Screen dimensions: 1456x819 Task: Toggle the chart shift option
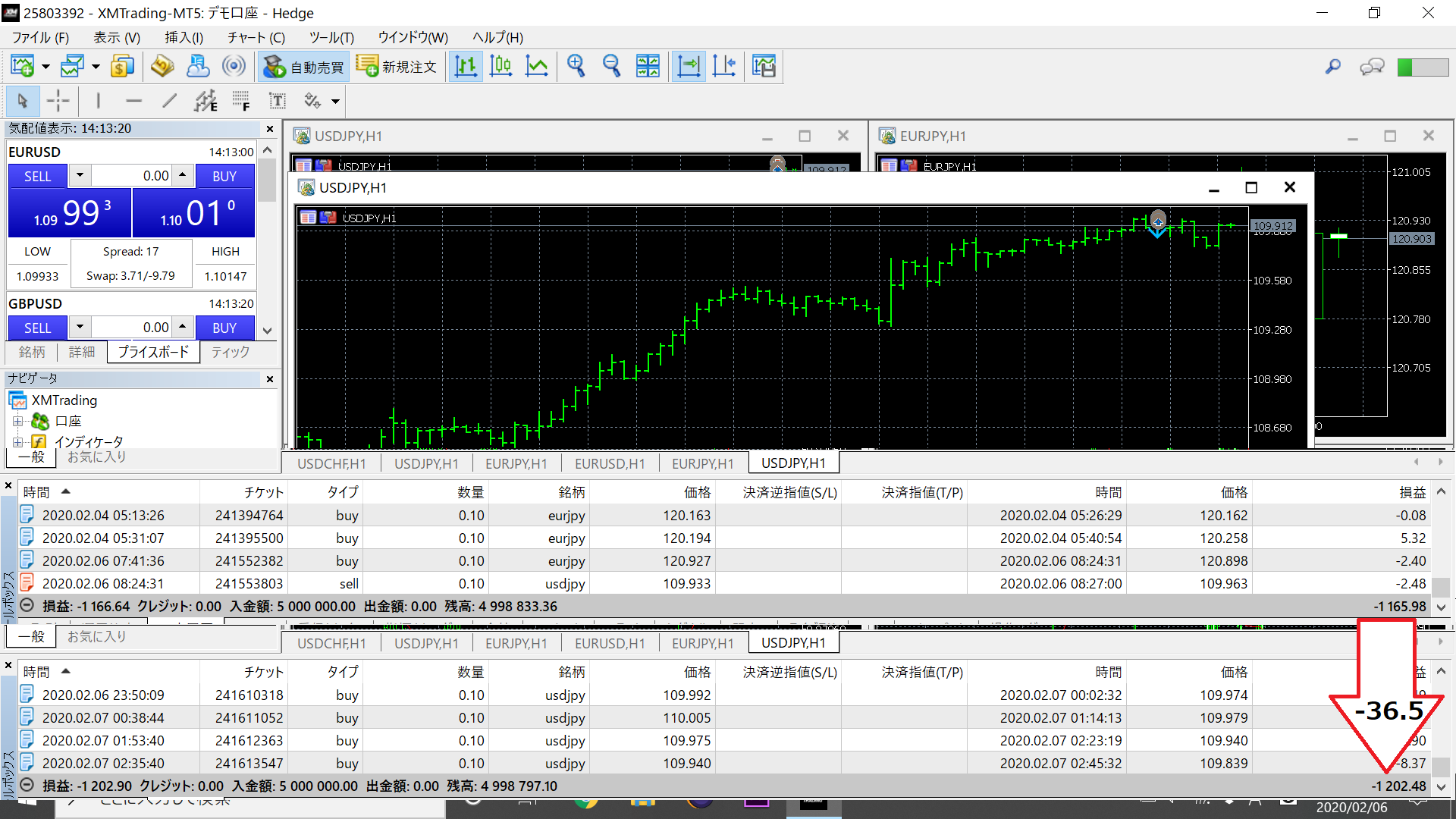(724, 67)
